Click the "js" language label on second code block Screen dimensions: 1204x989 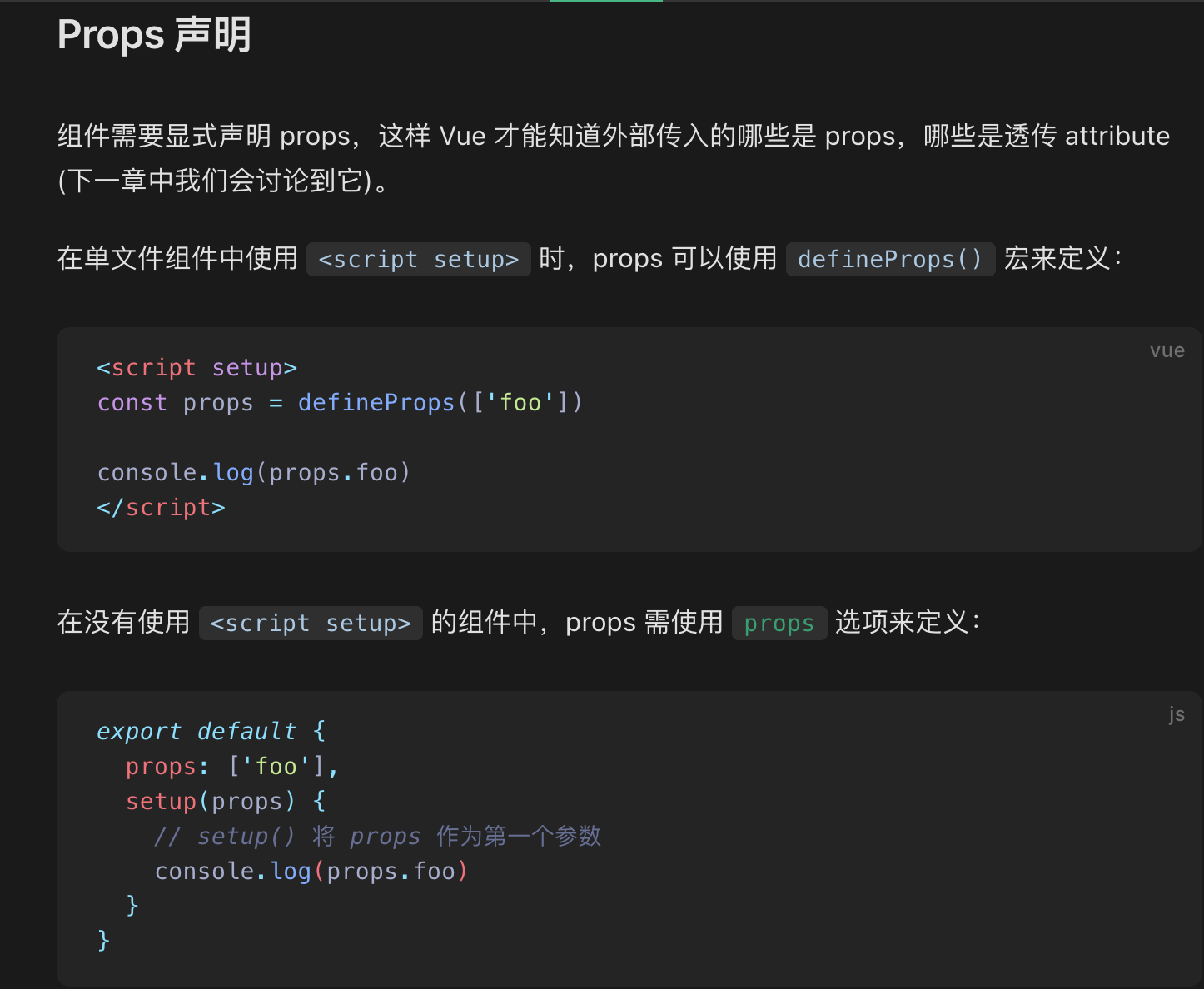pos(1176,714)
